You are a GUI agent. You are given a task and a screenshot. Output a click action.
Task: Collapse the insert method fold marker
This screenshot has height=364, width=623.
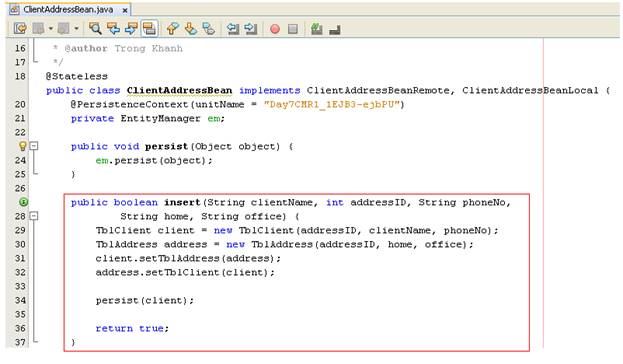[x=34, y=216]
